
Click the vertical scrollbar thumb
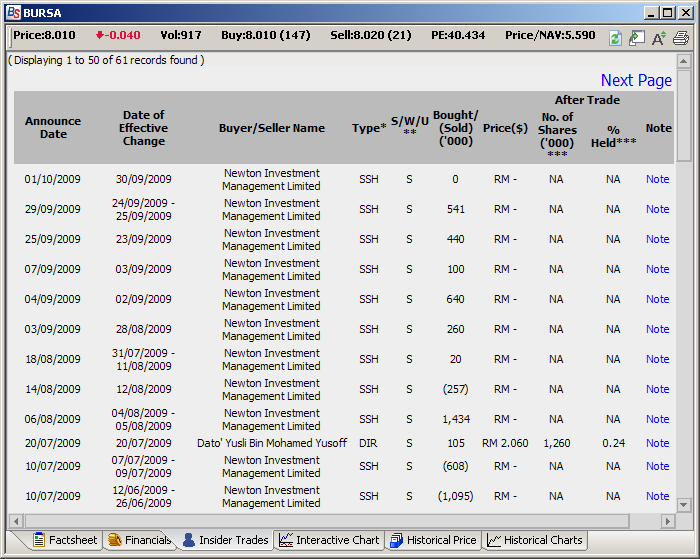pyautogui.click(x=683, y=115)
